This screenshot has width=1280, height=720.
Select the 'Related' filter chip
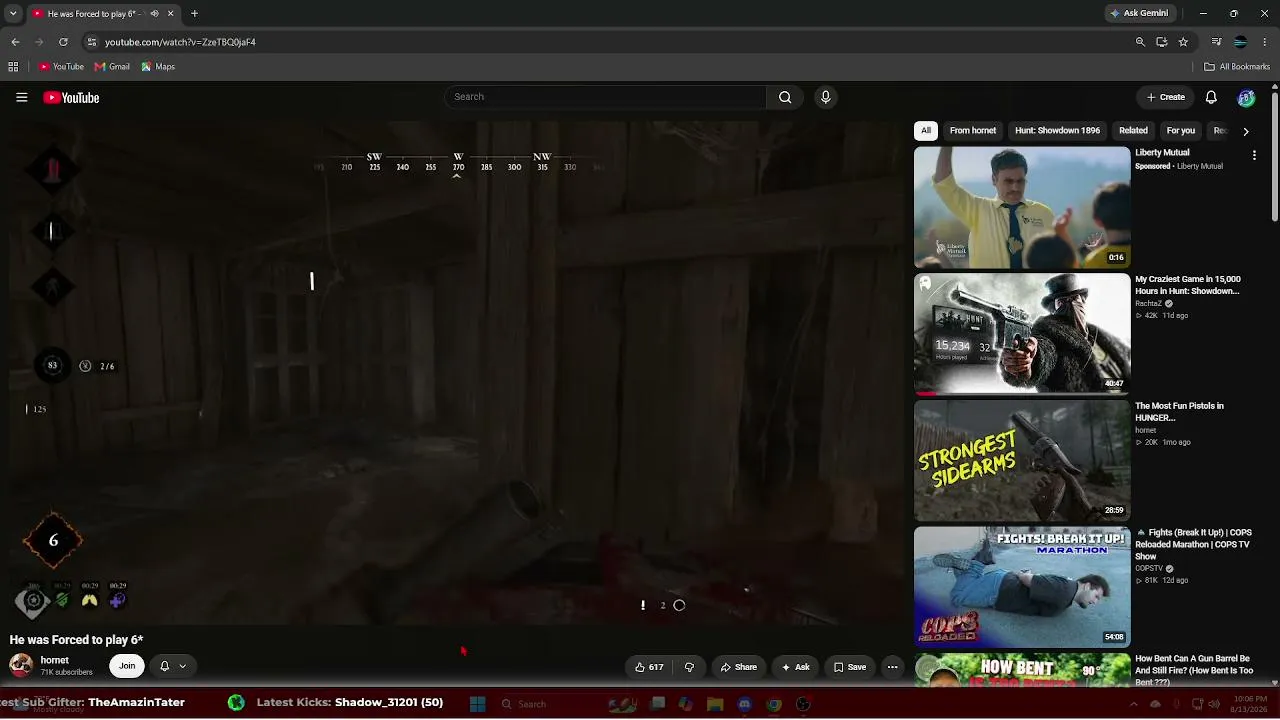click(x=1133, y=131)
